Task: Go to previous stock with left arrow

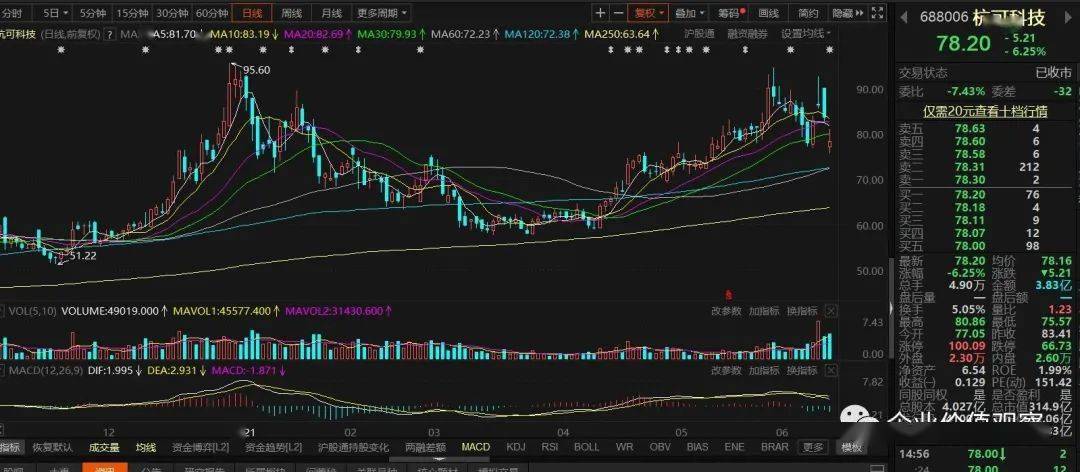Action: (x=903, y=15)
